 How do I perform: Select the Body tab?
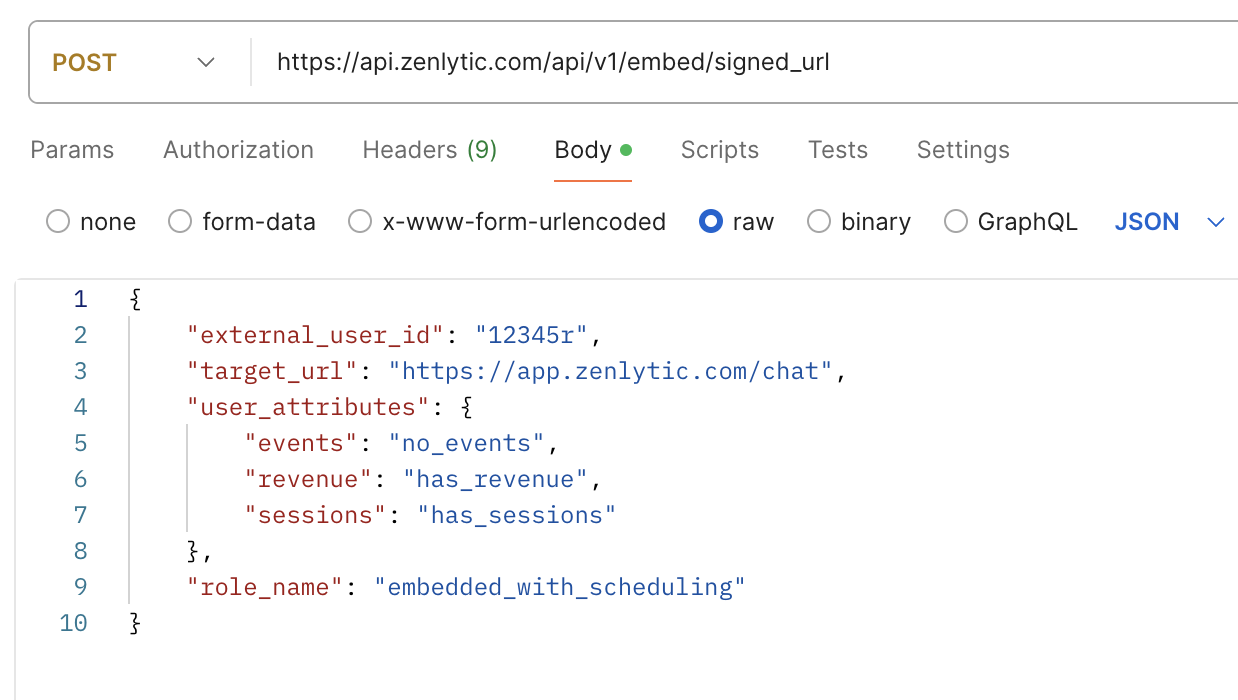(x=593, y=150)
